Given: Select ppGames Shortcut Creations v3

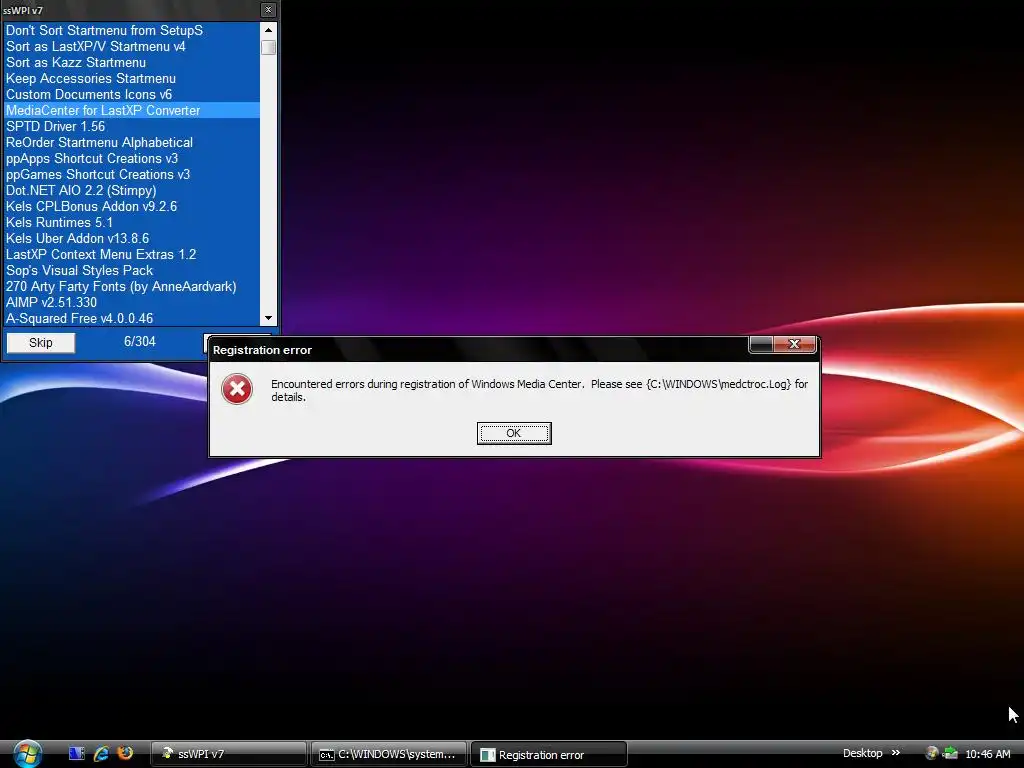Looking at the screenshot, I should [132, 174].
